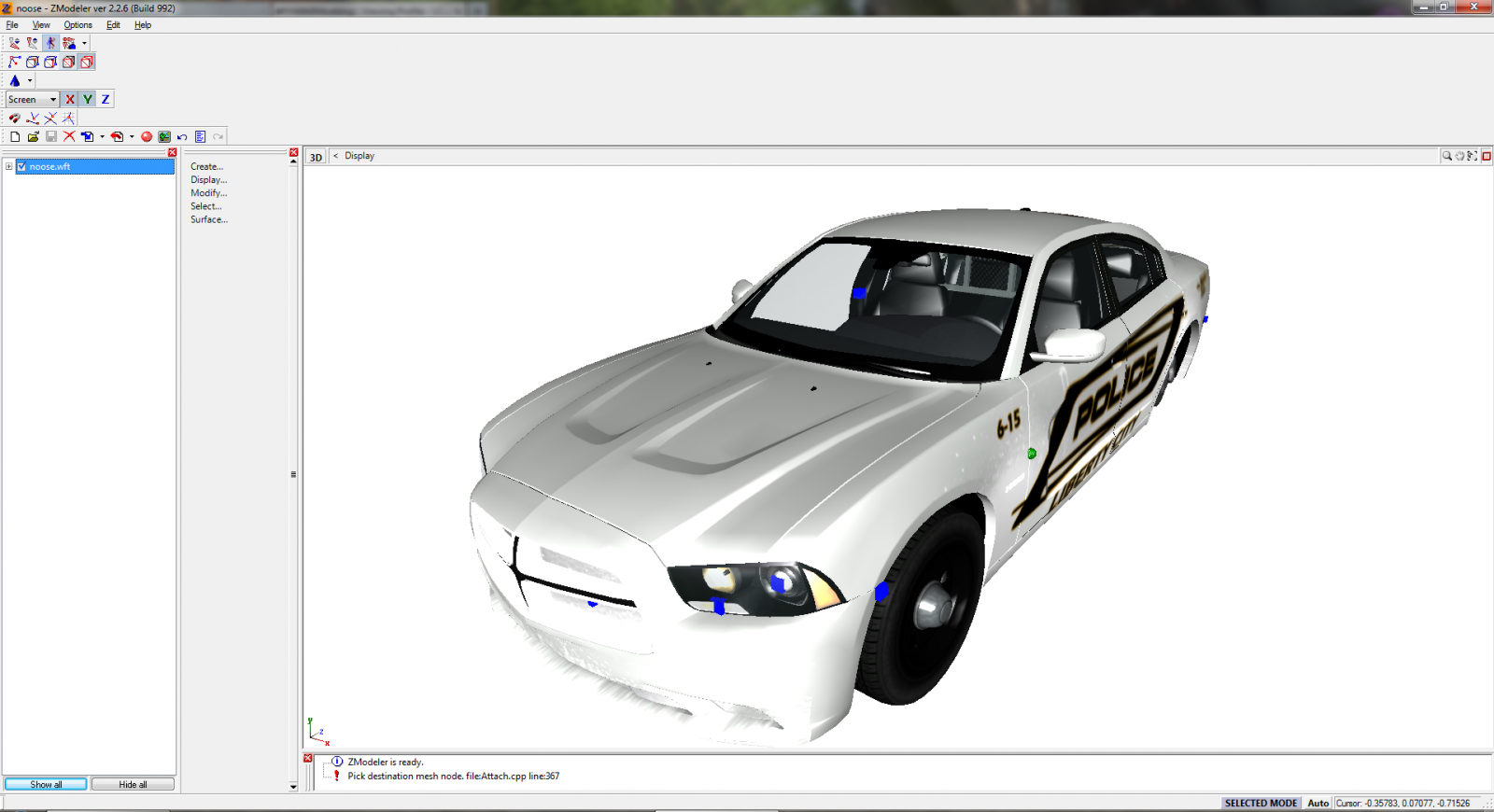Click the magnet snapping icon
The width and height of the screenshot is (1494, 812).
(x=14, y=119)
